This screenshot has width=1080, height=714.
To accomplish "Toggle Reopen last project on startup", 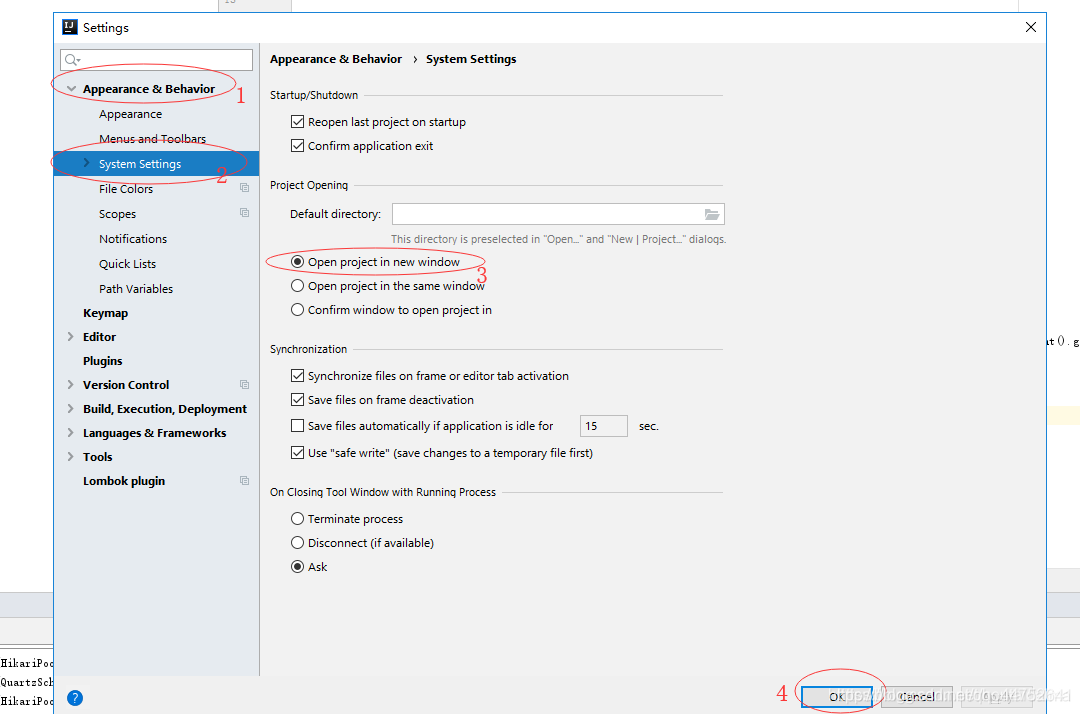I will click(x=298, y=122).
